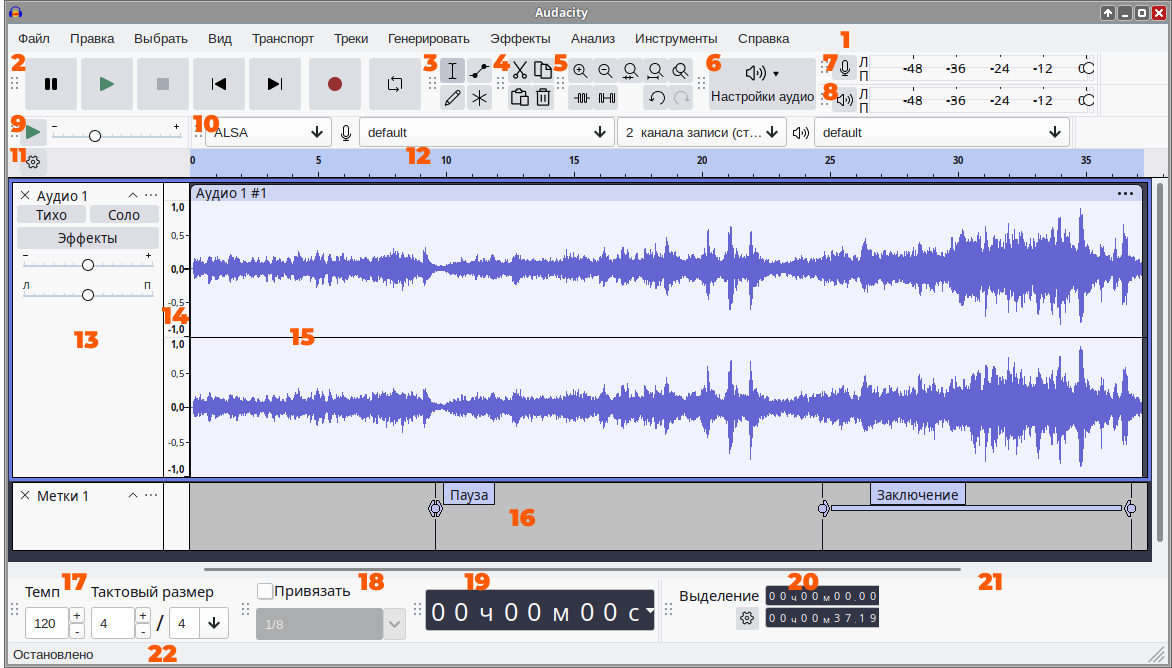1172x668 pixels.
Task: Click the playback meter speaker icon
Action: click(x=845, y=99)
